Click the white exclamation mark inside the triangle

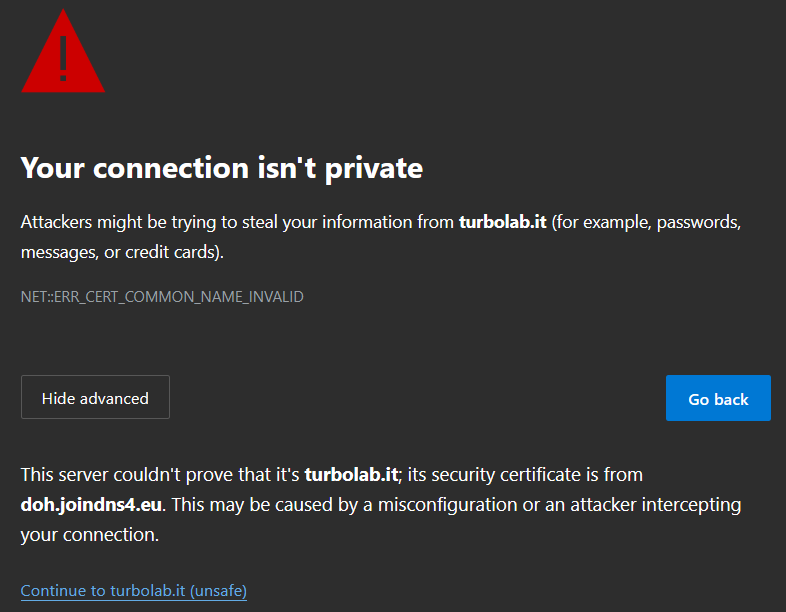(x=63, y=60)
